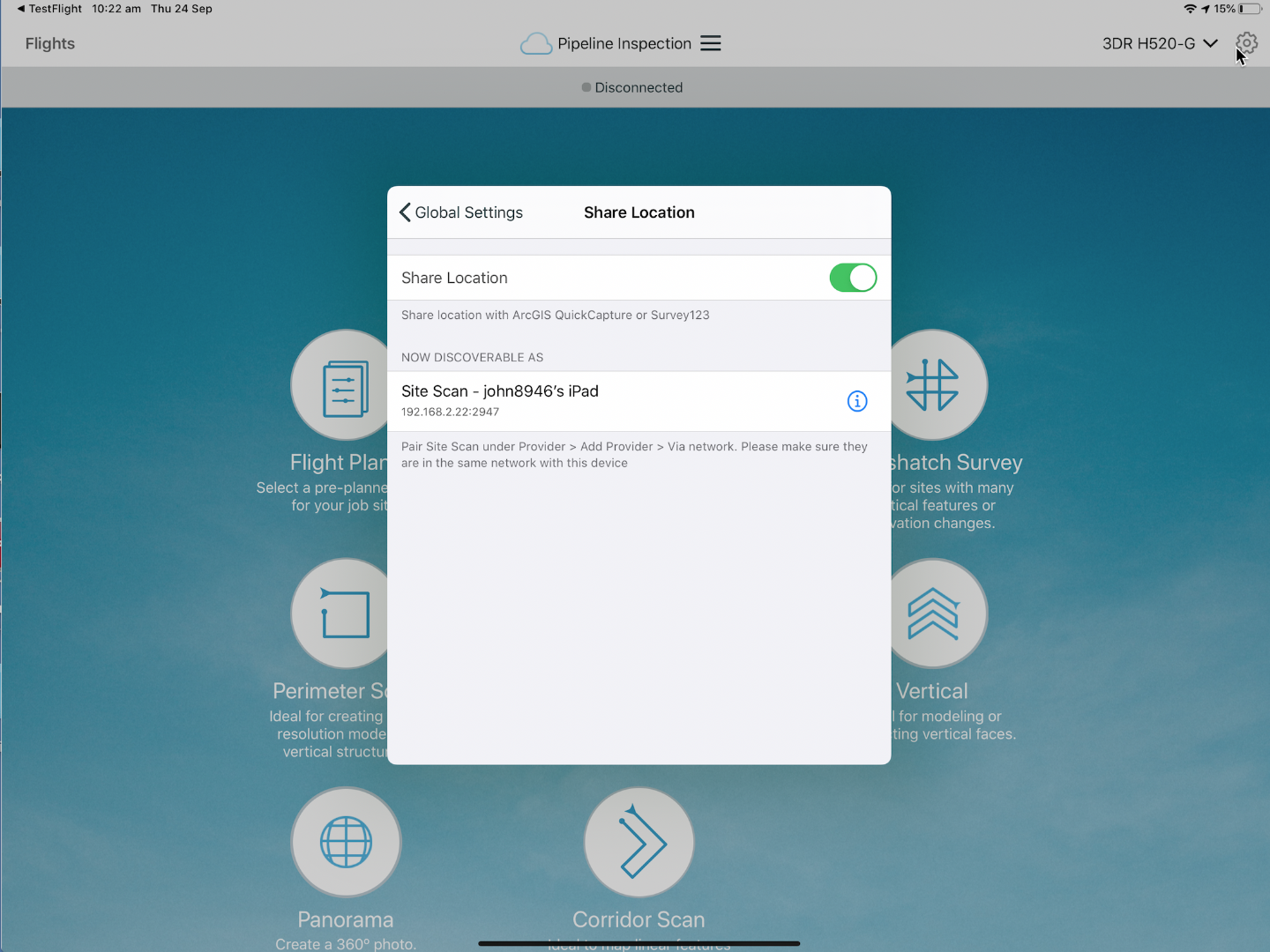Select the Corridor Scan mode icon

pos(639,842)
